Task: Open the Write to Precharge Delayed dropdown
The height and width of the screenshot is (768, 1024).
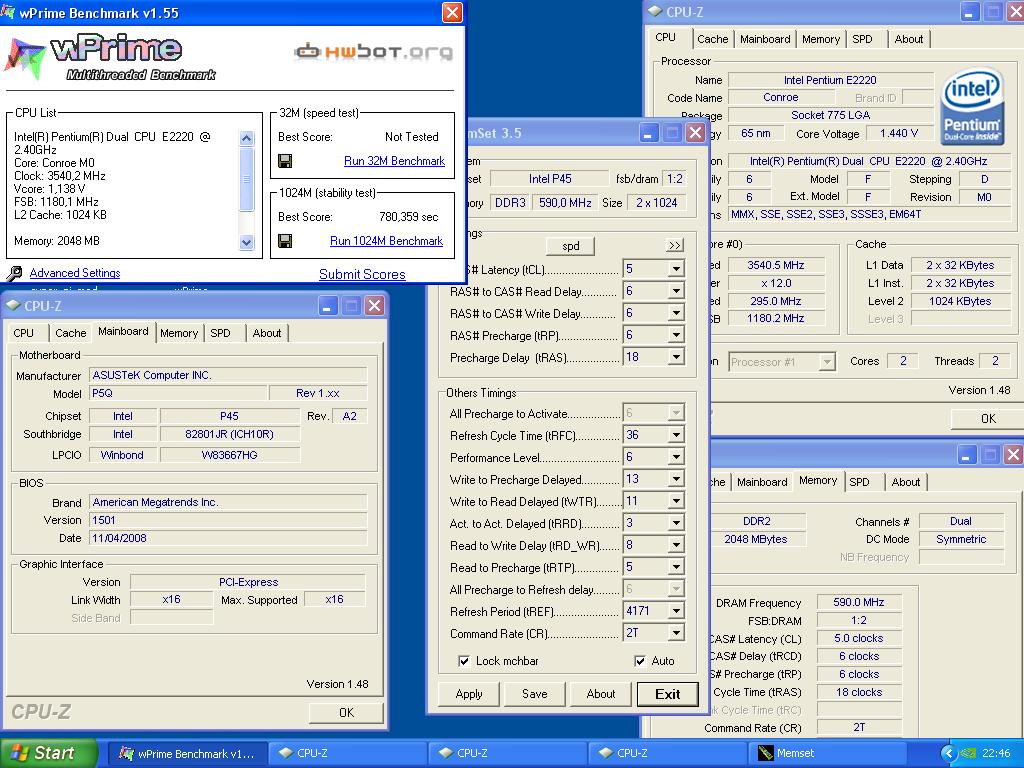Action: [676, 479]
